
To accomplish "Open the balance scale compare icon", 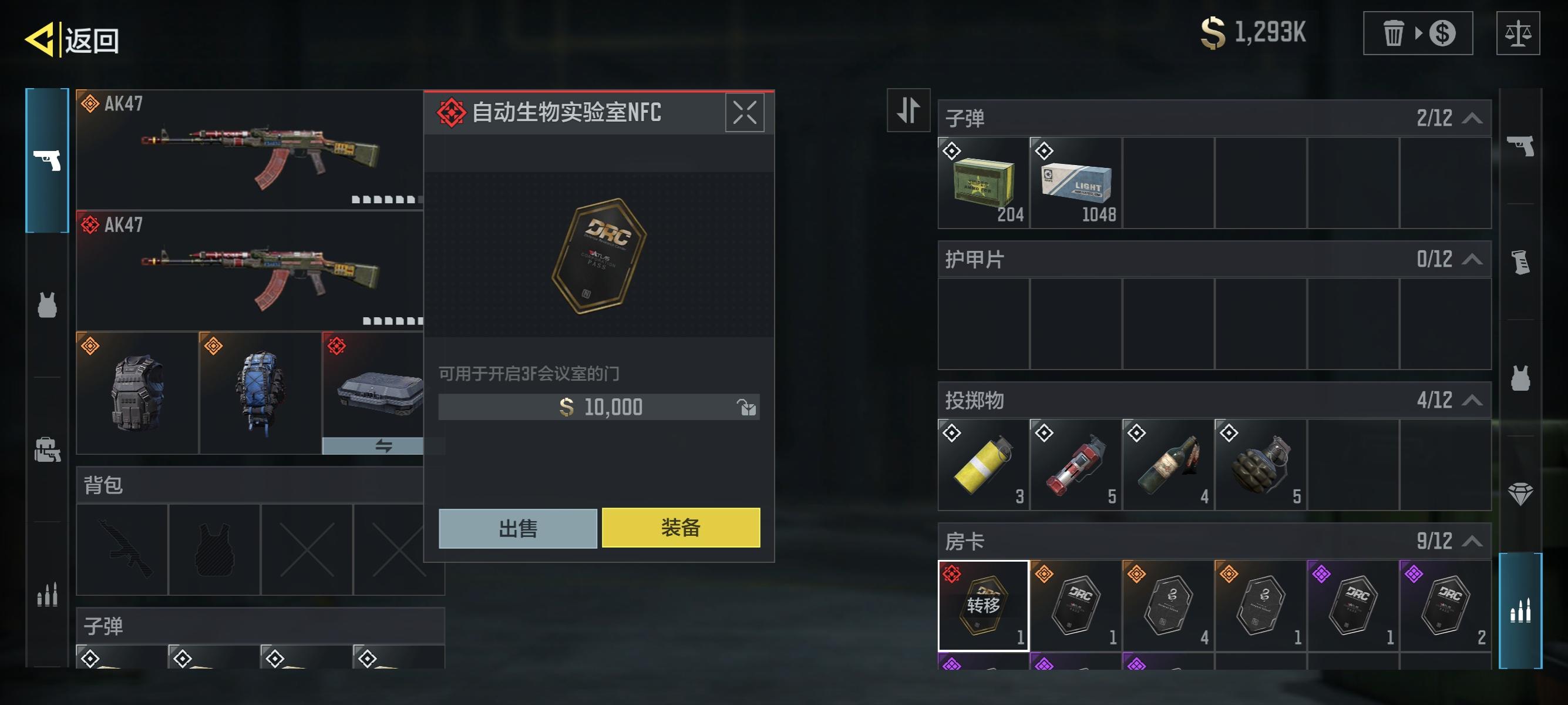I will click(1518, 33).
